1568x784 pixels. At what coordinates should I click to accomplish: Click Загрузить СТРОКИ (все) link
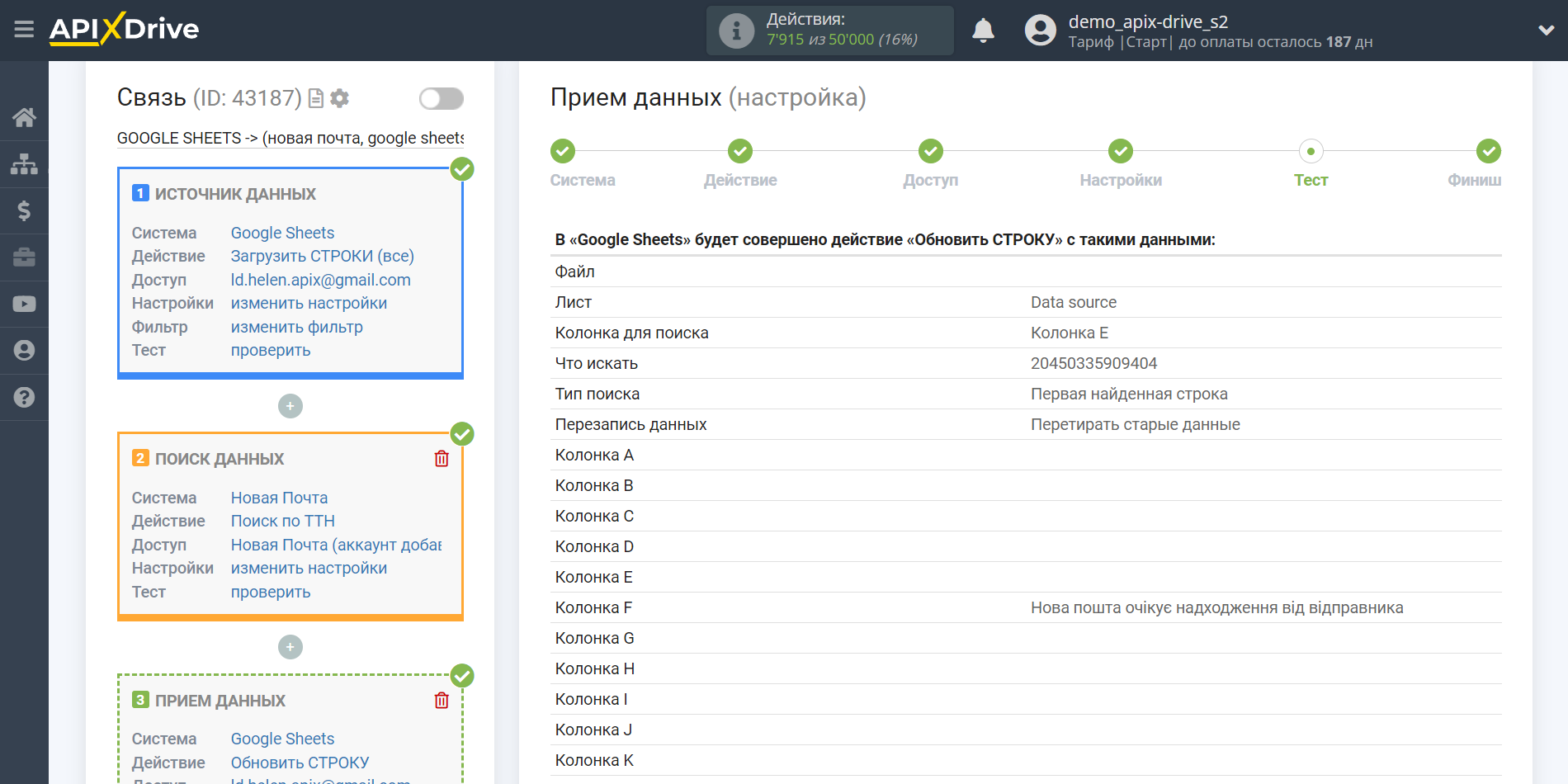point(322,256)
